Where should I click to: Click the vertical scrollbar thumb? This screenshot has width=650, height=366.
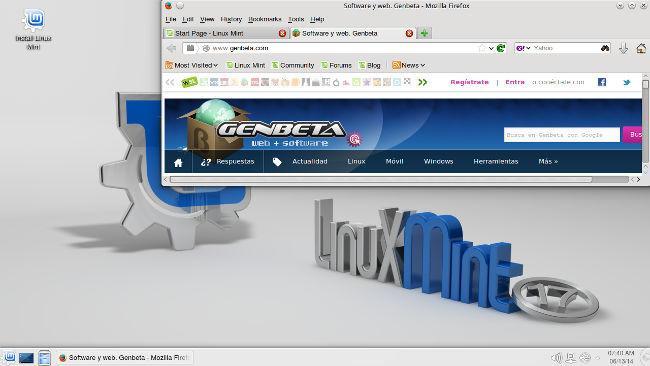click(x=645, y=84)
